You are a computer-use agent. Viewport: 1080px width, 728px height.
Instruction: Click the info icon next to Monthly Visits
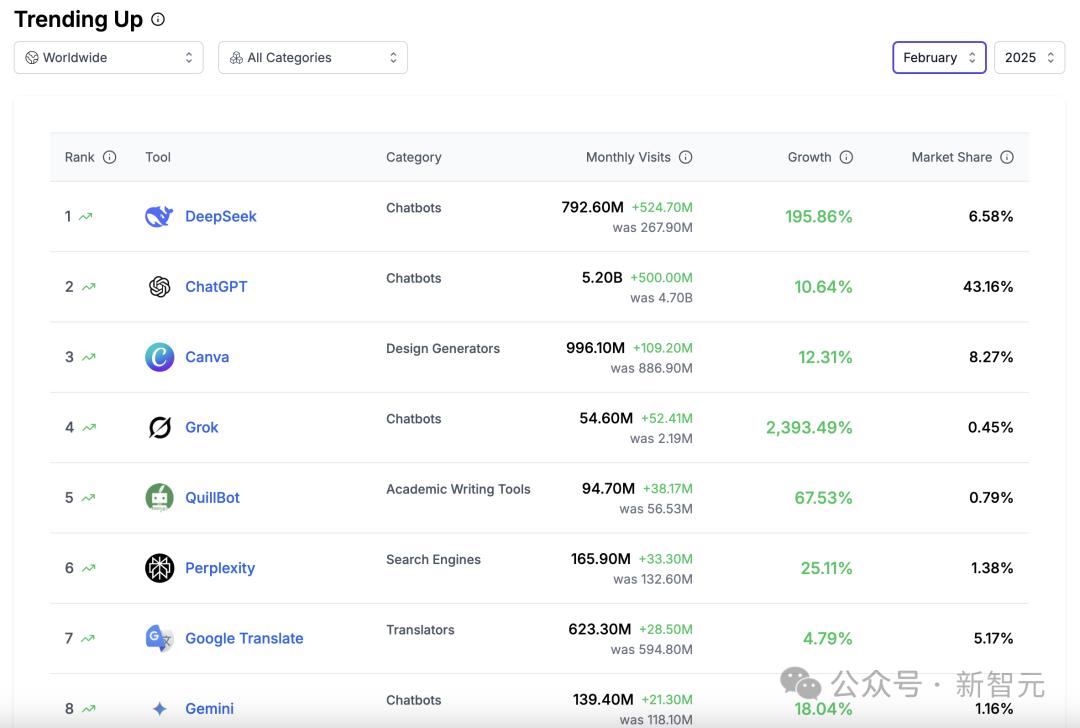(685, 157)
